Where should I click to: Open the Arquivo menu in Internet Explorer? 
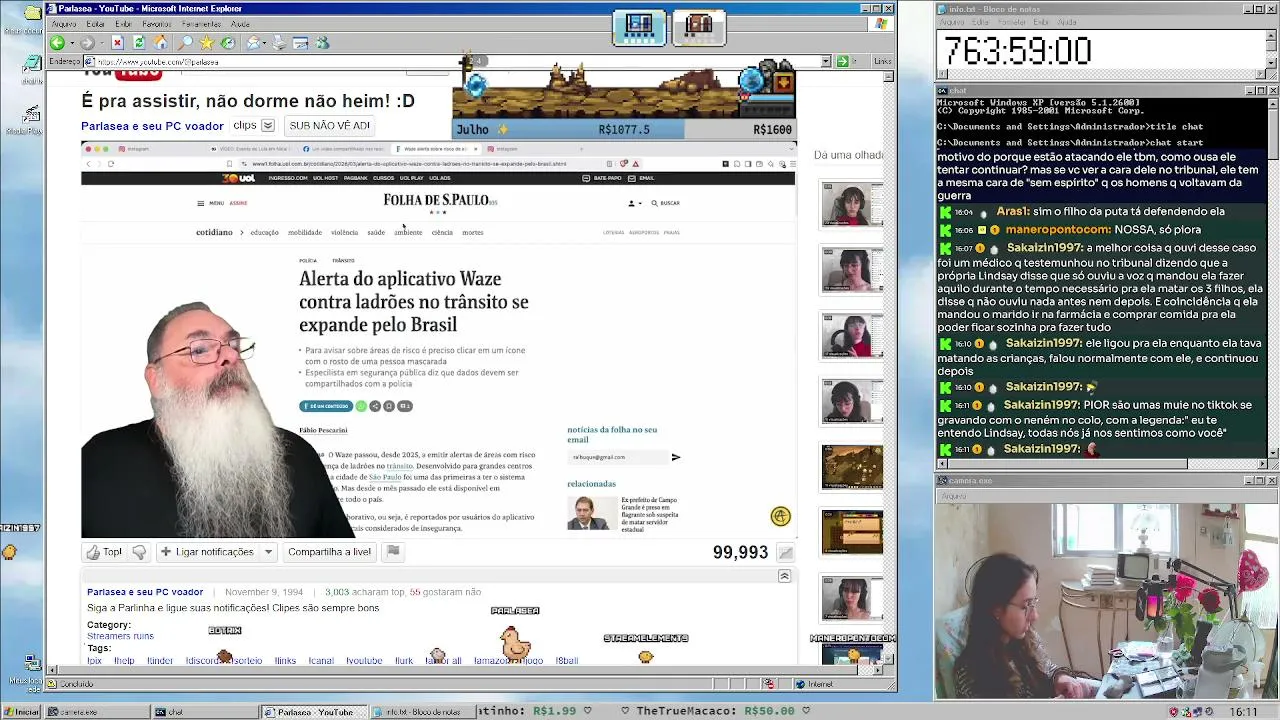[63, 24]
